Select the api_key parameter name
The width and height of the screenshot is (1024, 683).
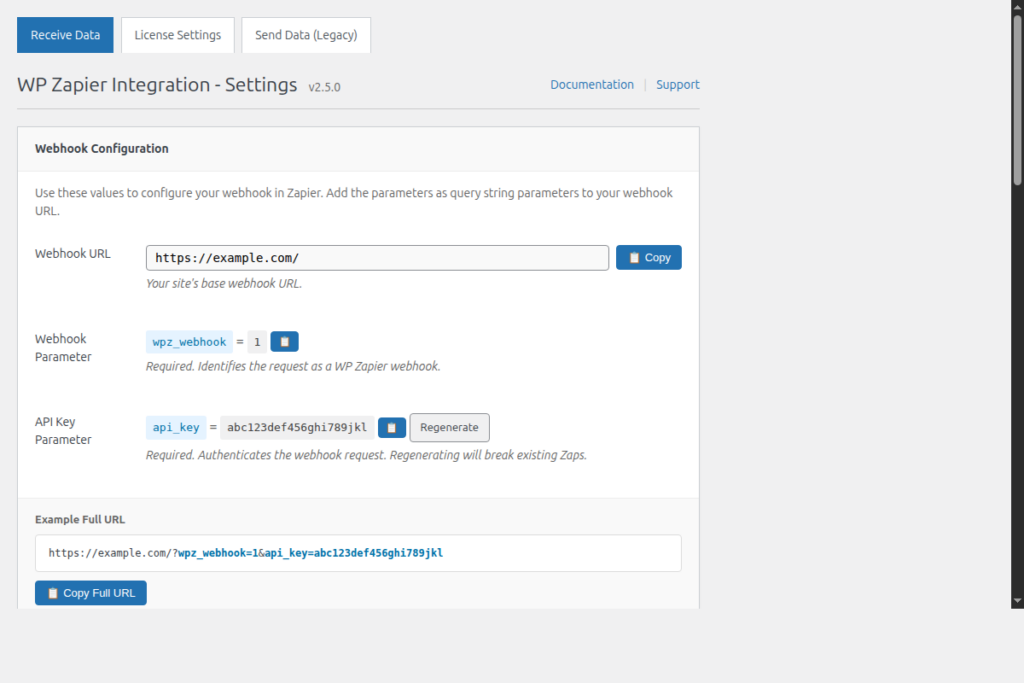click(176, 428)
